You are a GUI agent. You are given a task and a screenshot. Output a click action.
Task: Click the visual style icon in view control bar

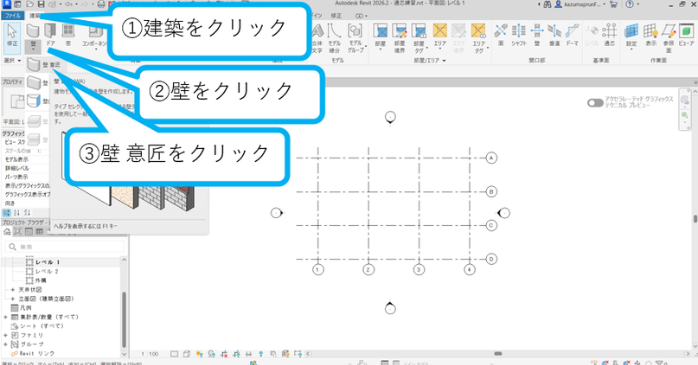click(x=187, y=354)
